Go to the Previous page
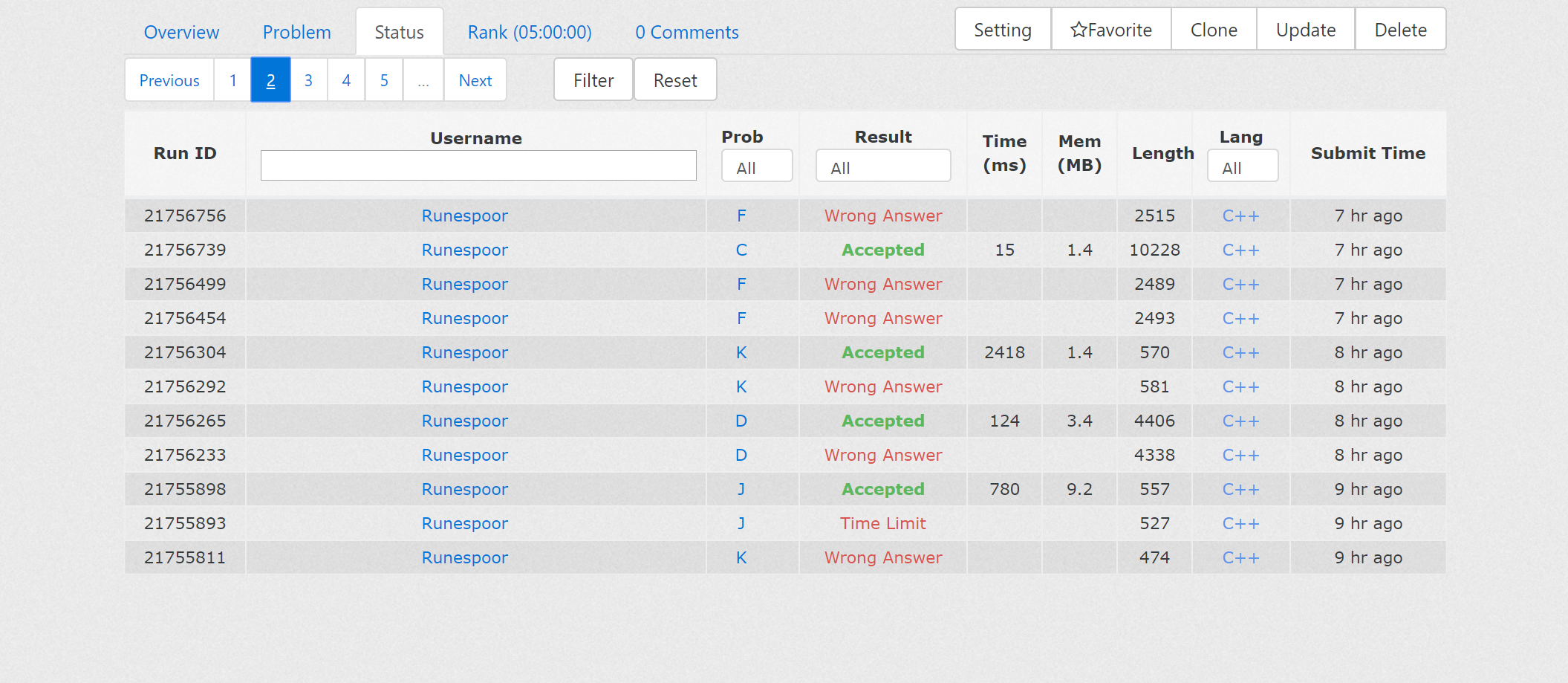The image size is (1568, 683). point(169,80)
